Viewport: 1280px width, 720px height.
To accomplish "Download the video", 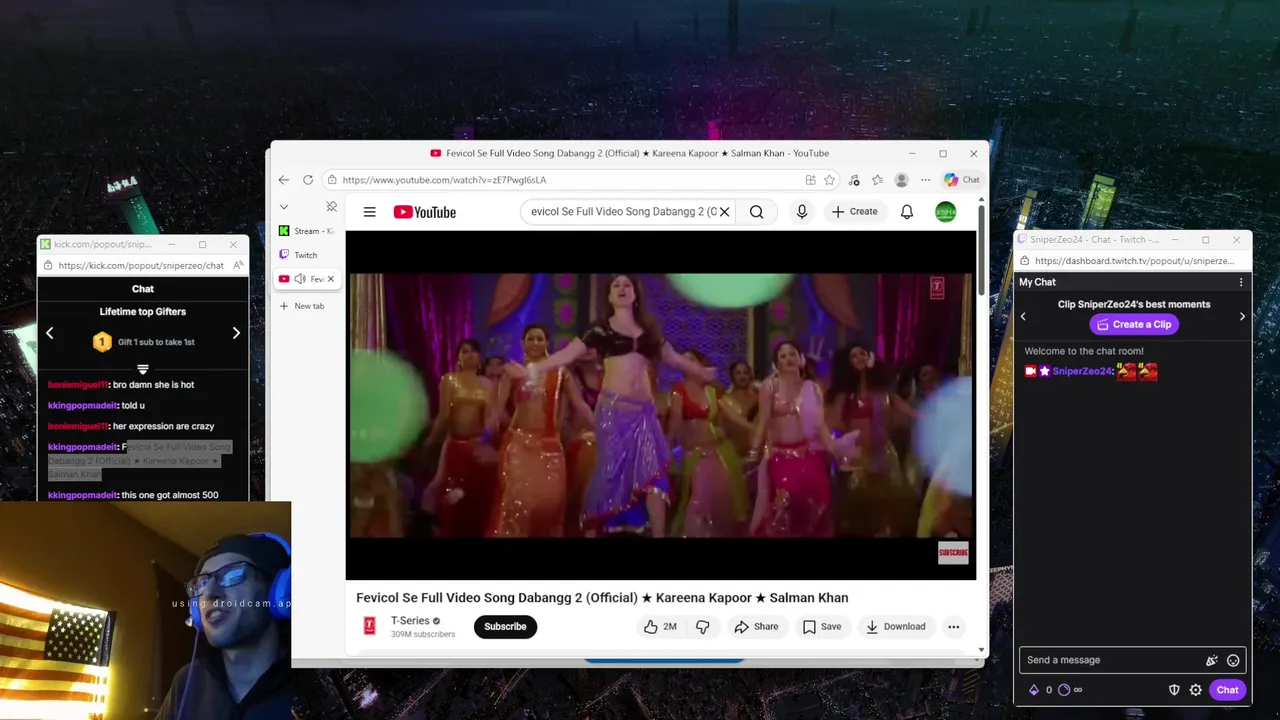I will pyautogui.click(x=896, y=627).
